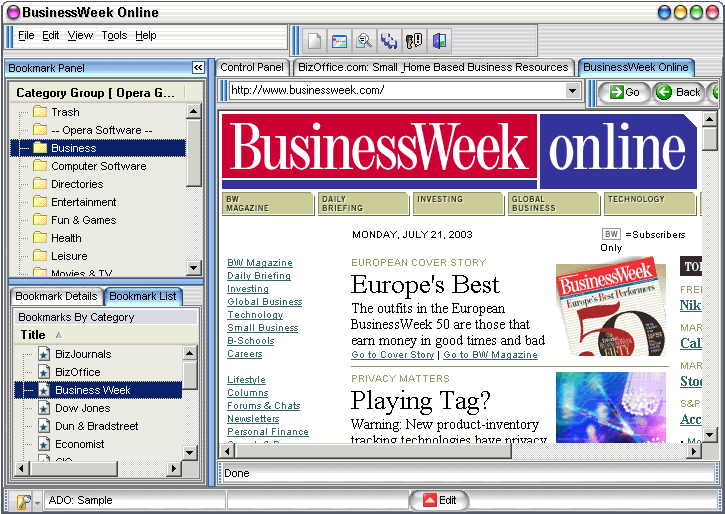
Task: Click the magnifying glass search toolbar icon
Action: click(x=364, y=41)
